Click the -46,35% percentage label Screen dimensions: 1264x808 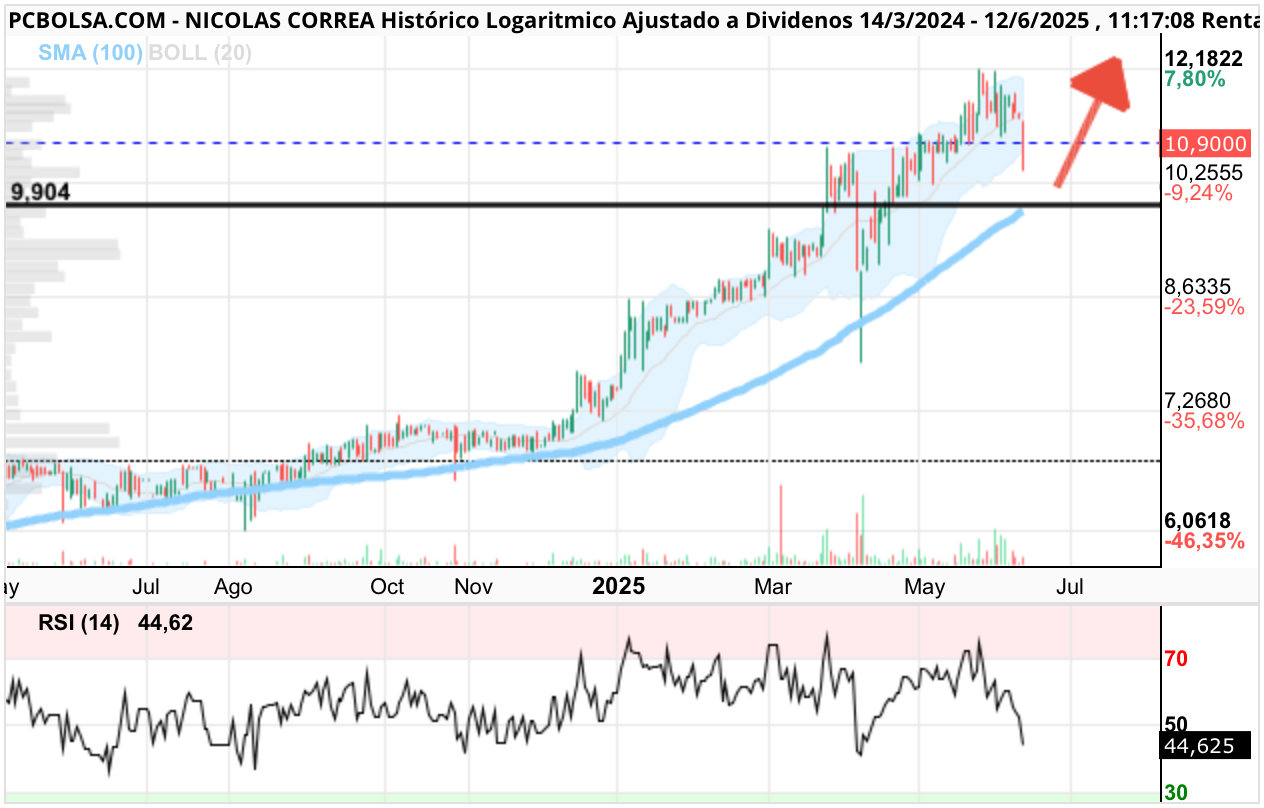(1204, 541)
